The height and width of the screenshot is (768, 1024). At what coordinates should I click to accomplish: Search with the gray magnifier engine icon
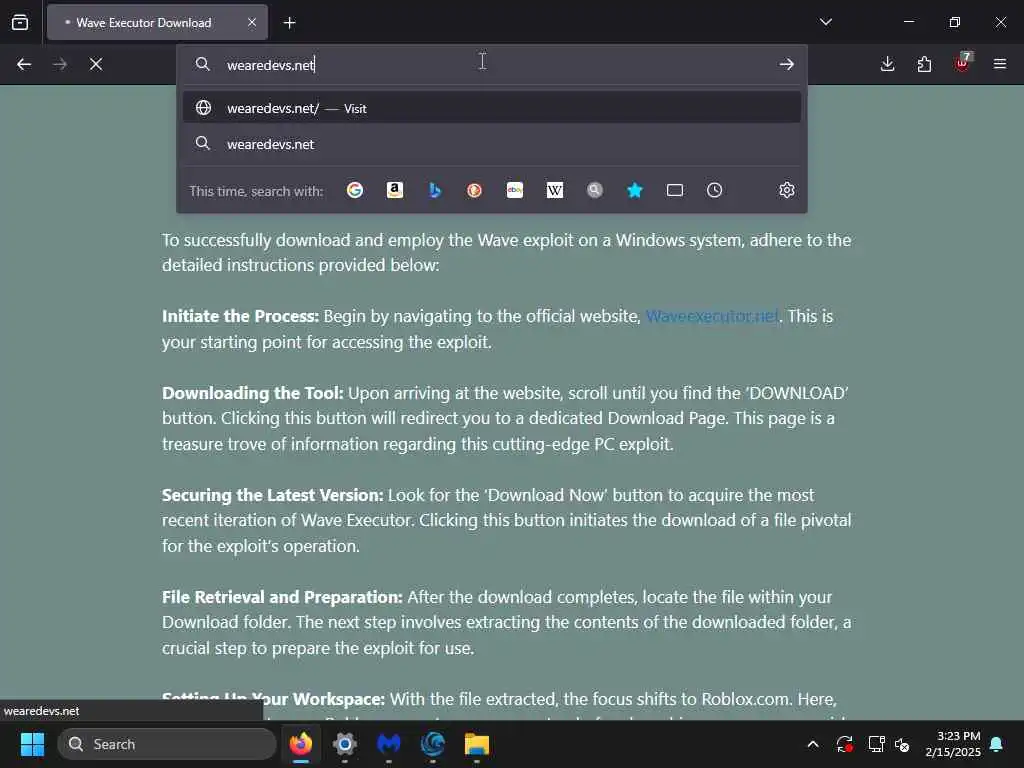pyautogui.click(x=594, y=190)
